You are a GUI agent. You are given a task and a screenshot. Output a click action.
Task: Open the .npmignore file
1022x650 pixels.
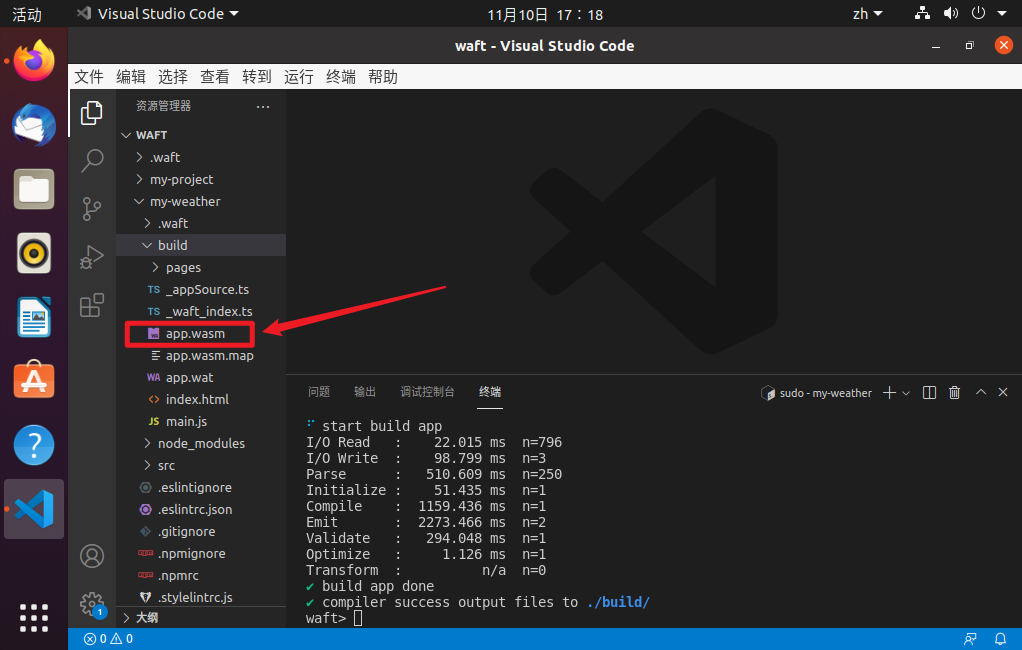click(201, 554)
